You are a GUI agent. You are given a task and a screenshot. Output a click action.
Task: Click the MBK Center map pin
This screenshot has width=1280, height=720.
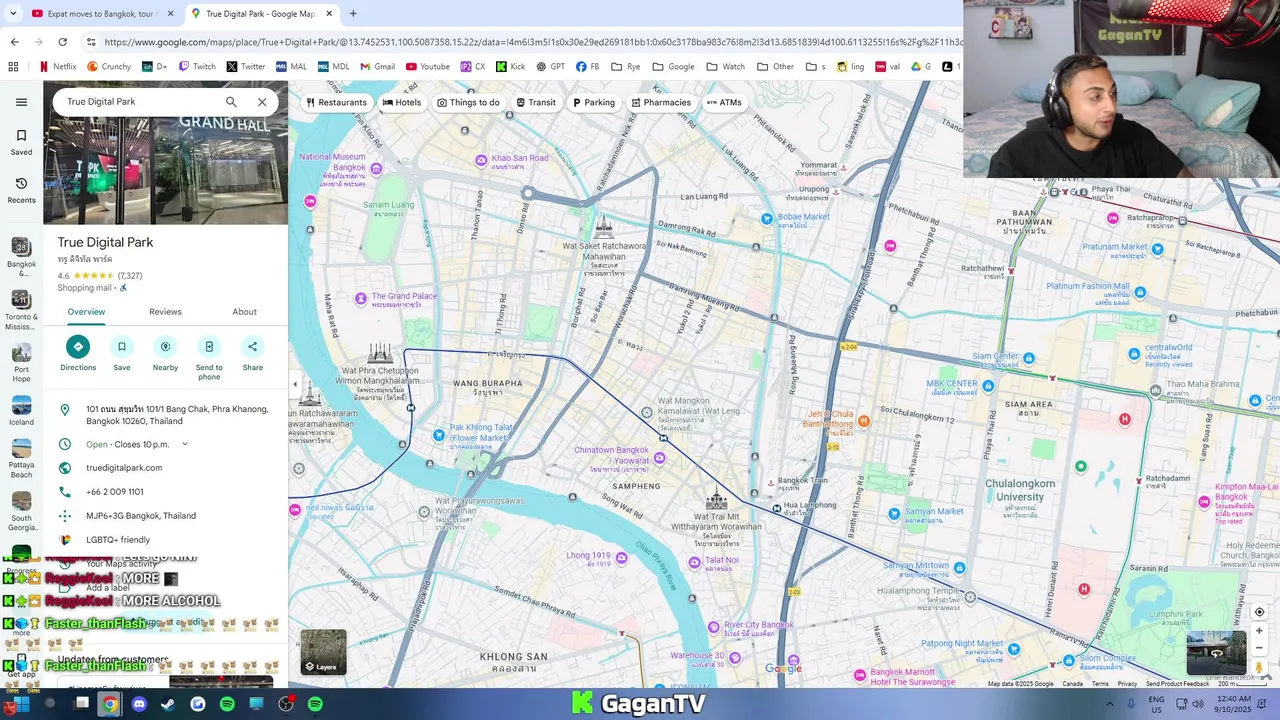988,386
